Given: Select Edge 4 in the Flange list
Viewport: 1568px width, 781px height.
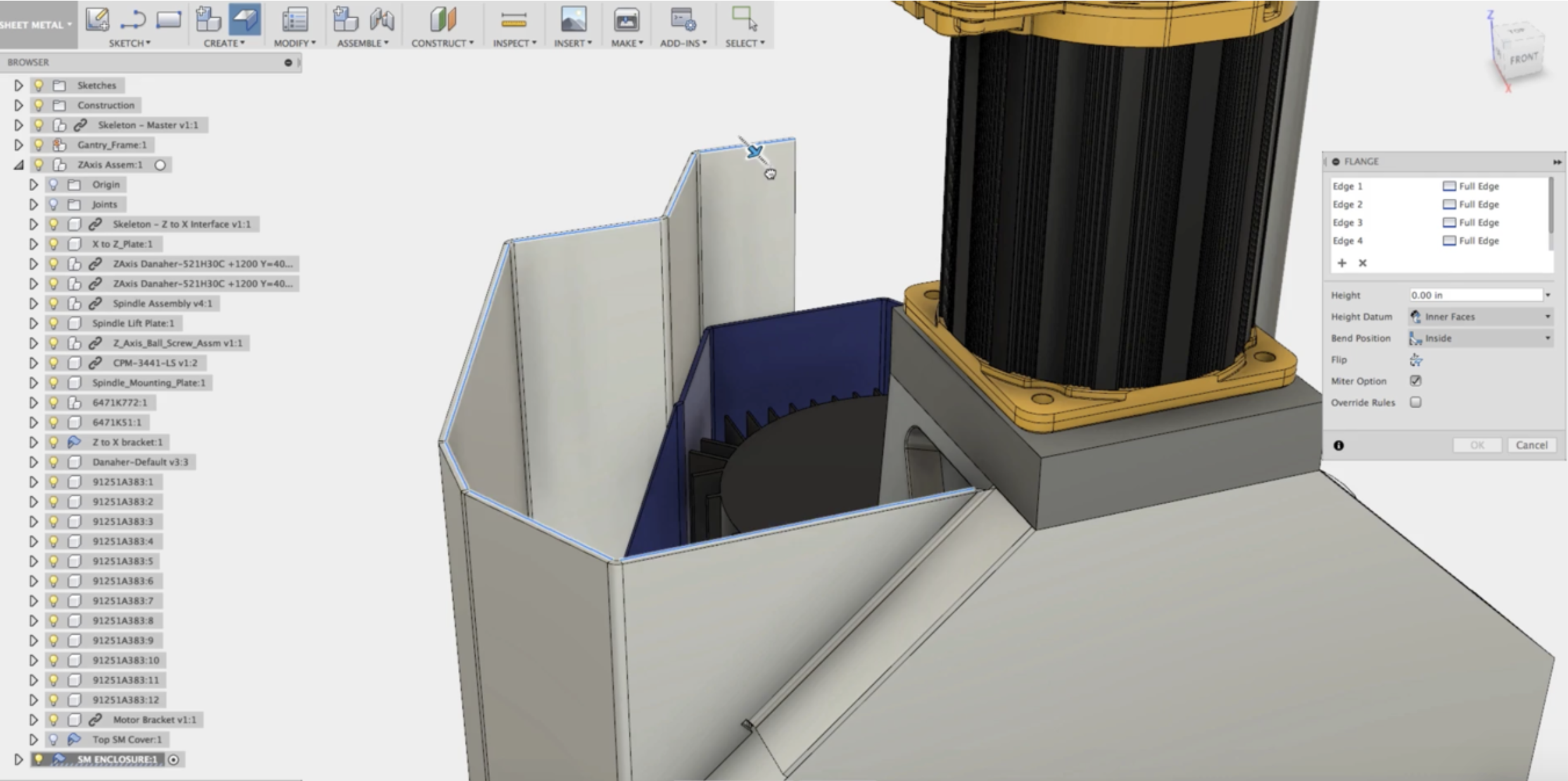Looking at the screenshot, I should point(1347,241).
